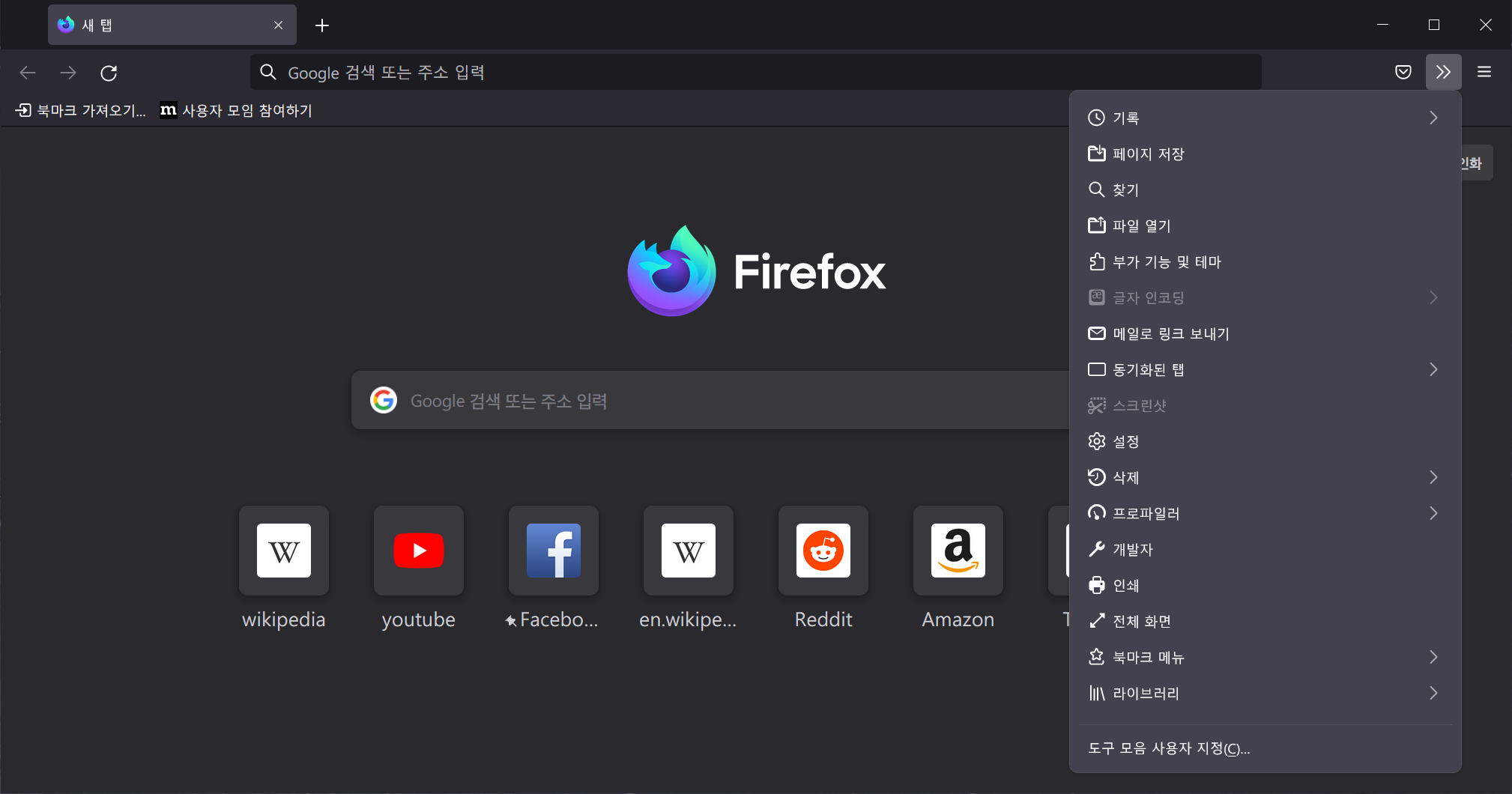The width and height of the screenshot is (1512, 794).
Task: Open 설정 via gear icon
Action: (1096, 441)
